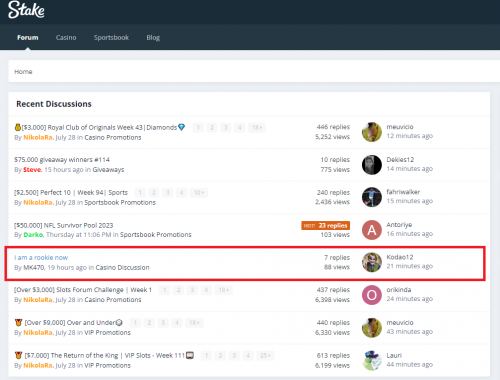
Task: Go to page 4 of Perfect 10 thread
Action: click(181, 192)
